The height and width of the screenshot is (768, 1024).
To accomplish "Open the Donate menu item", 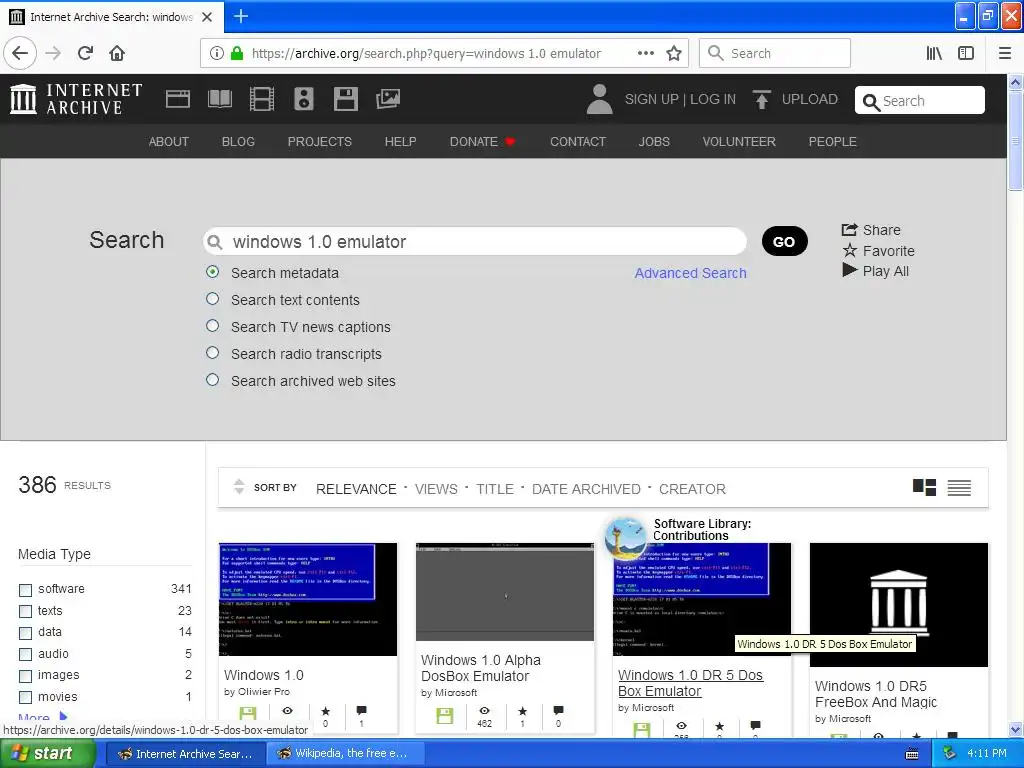I will (x=483, y=142).
